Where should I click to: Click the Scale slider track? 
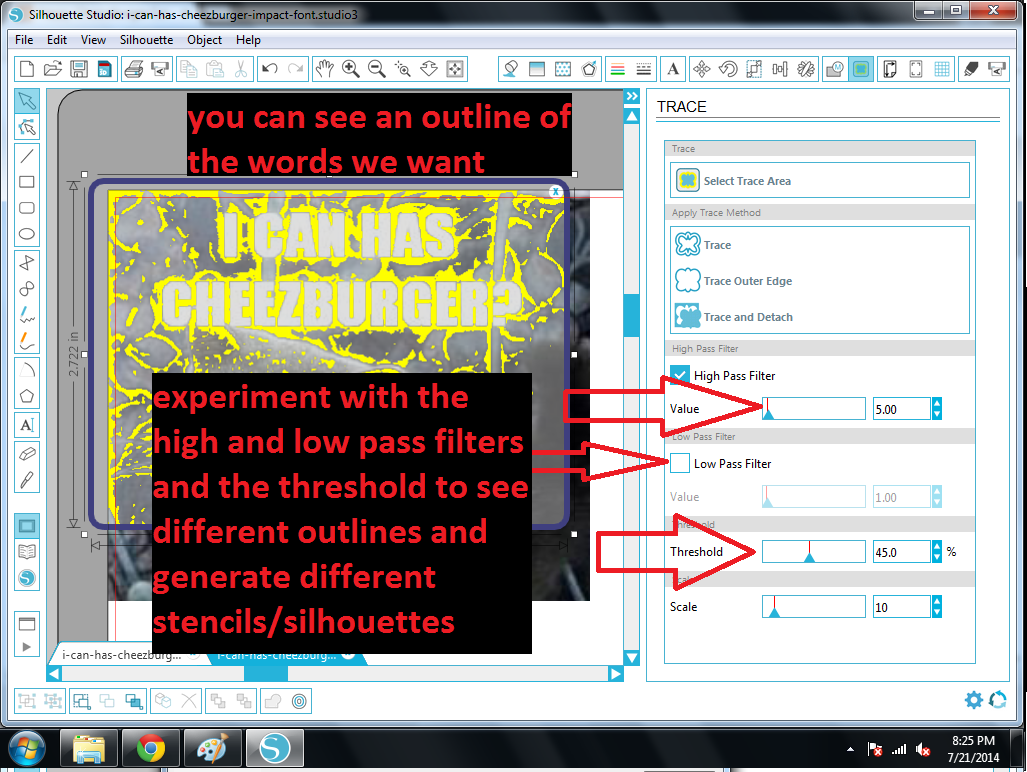point(813,607)
